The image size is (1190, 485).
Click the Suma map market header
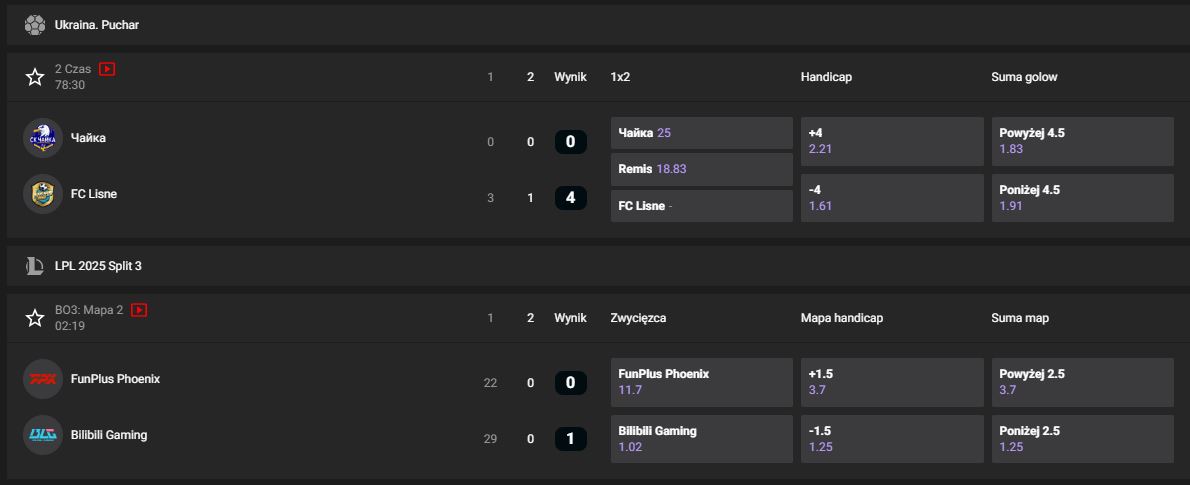(x=1020, y=318)
